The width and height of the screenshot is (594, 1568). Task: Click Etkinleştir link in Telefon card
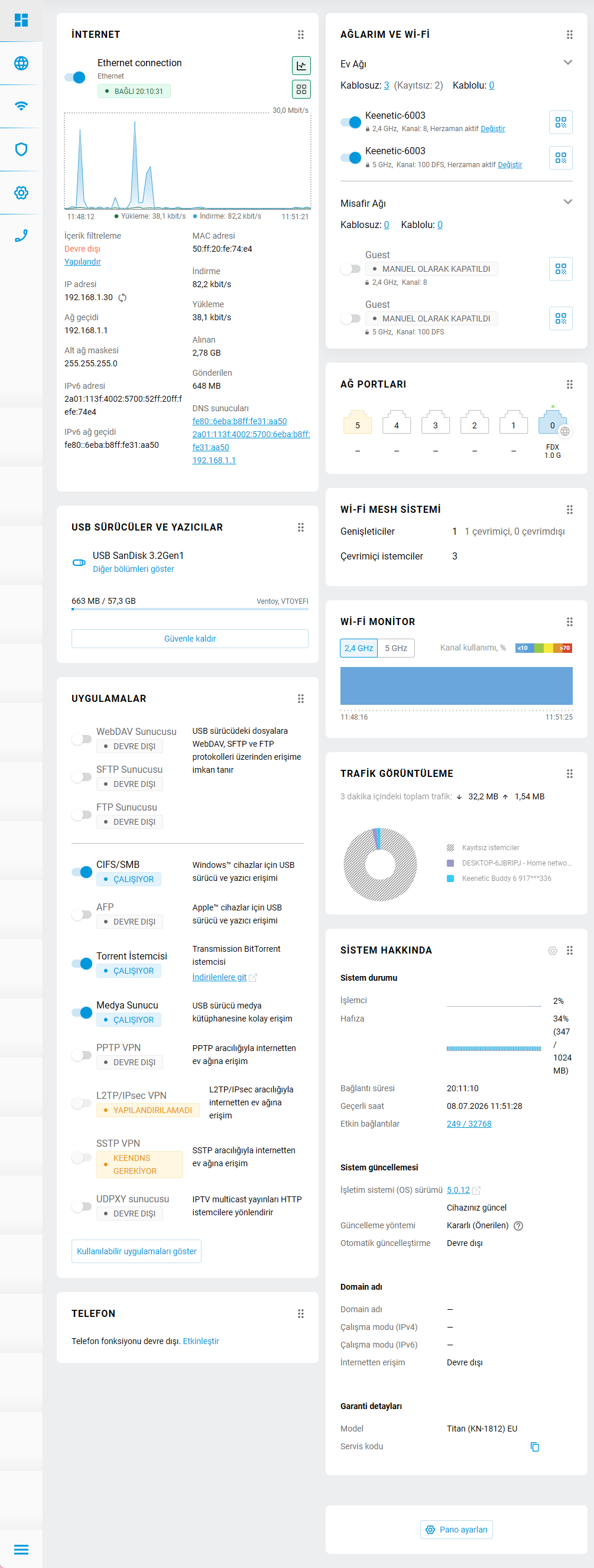pyautogui.click(x=201, y=1341)
